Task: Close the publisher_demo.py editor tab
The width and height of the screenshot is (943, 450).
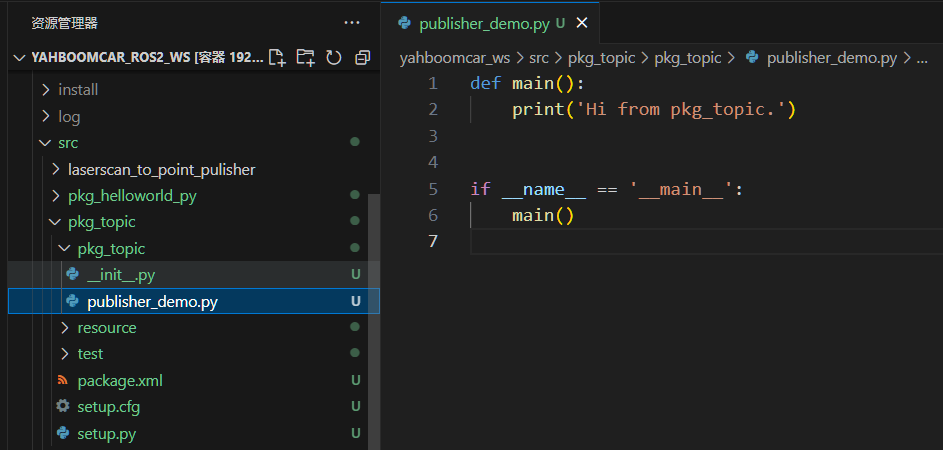Action: [582, 23]
